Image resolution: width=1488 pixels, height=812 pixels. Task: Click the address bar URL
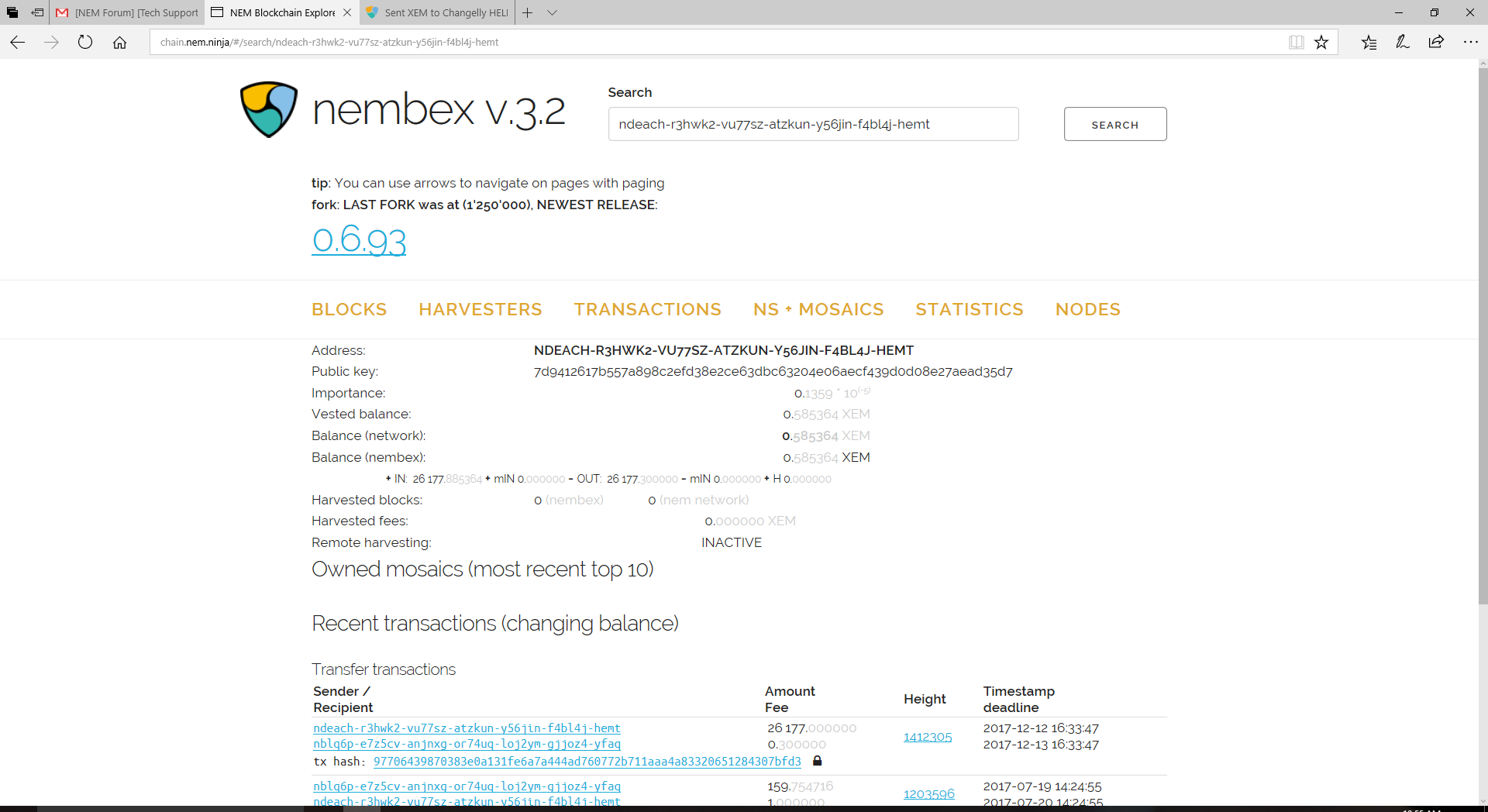click(329, 43)
